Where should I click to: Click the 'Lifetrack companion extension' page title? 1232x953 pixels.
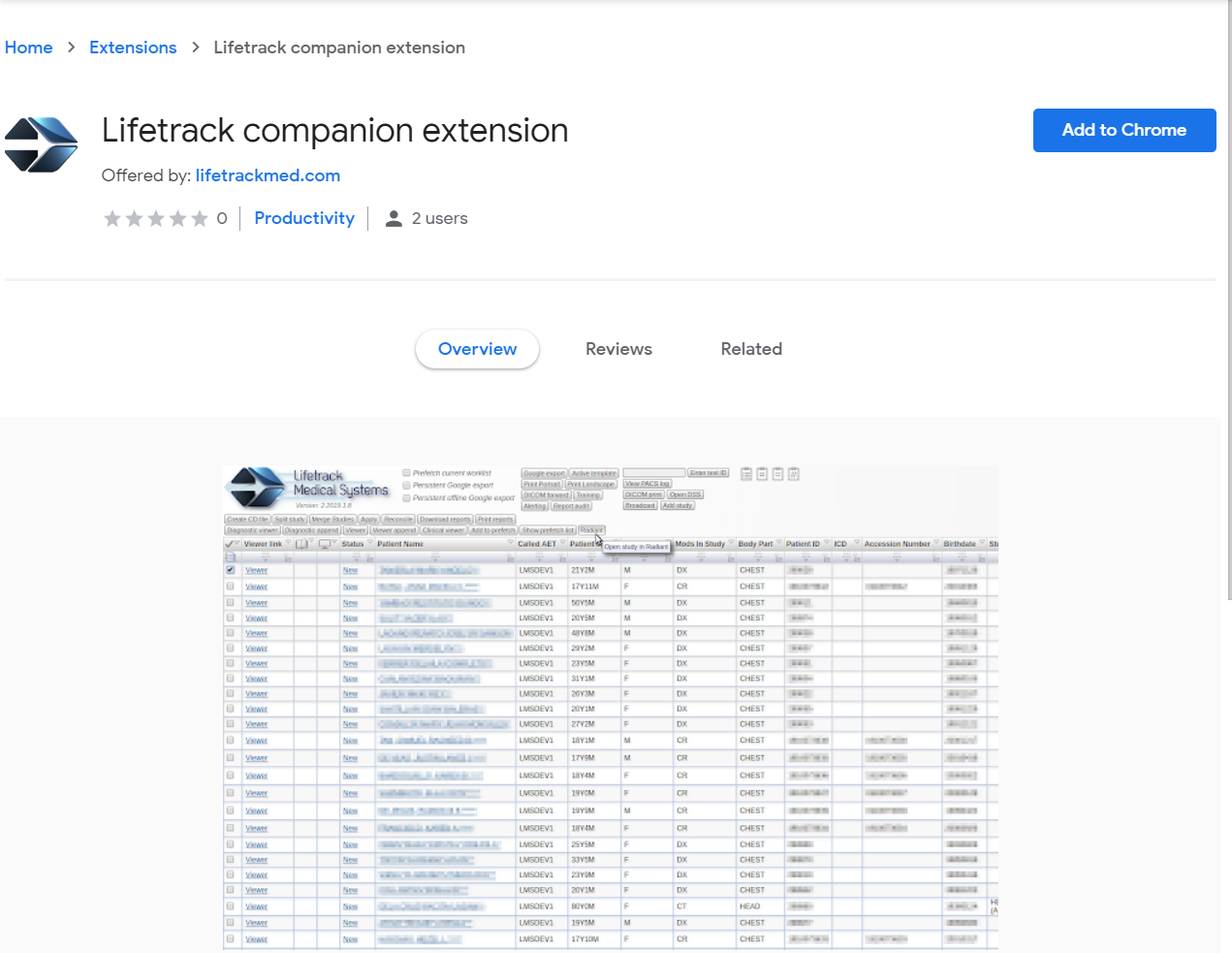[335, 130]
